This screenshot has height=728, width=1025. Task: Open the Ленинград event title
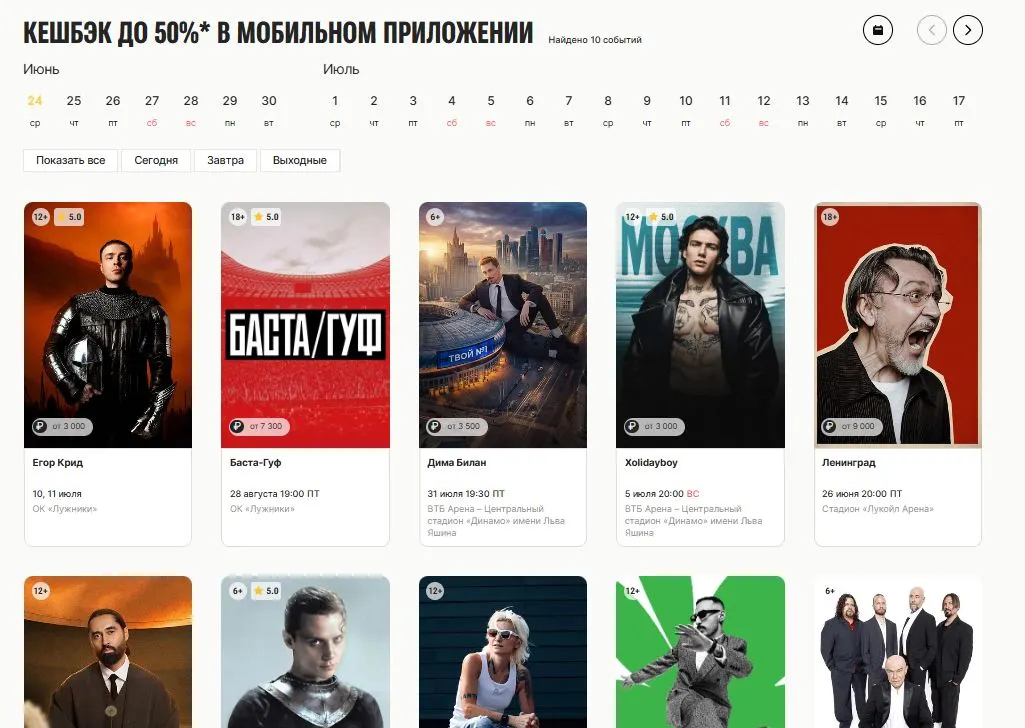click(x=849, y=463)
